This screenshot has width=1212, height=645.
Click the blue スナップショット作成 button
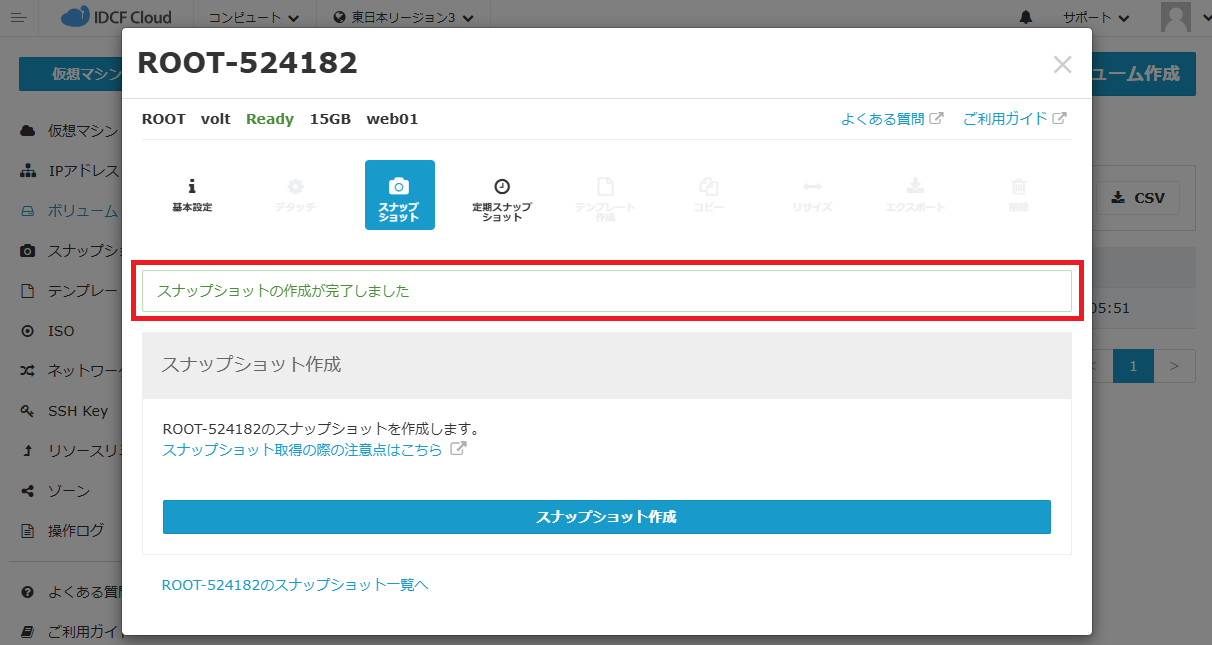[x=606, y=517]
